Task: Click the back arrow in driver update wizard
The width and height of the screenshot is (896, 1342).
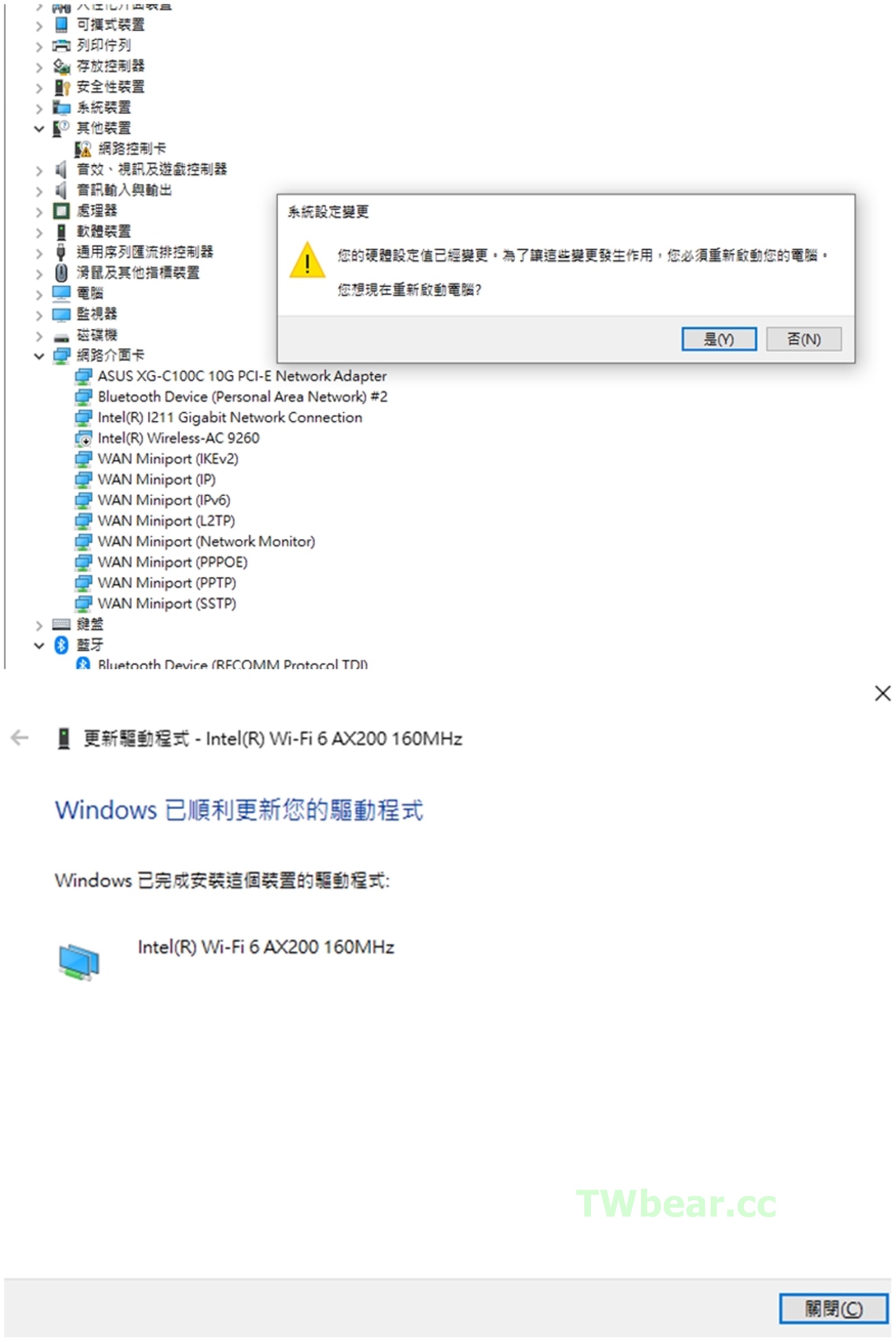Action: 20,737
